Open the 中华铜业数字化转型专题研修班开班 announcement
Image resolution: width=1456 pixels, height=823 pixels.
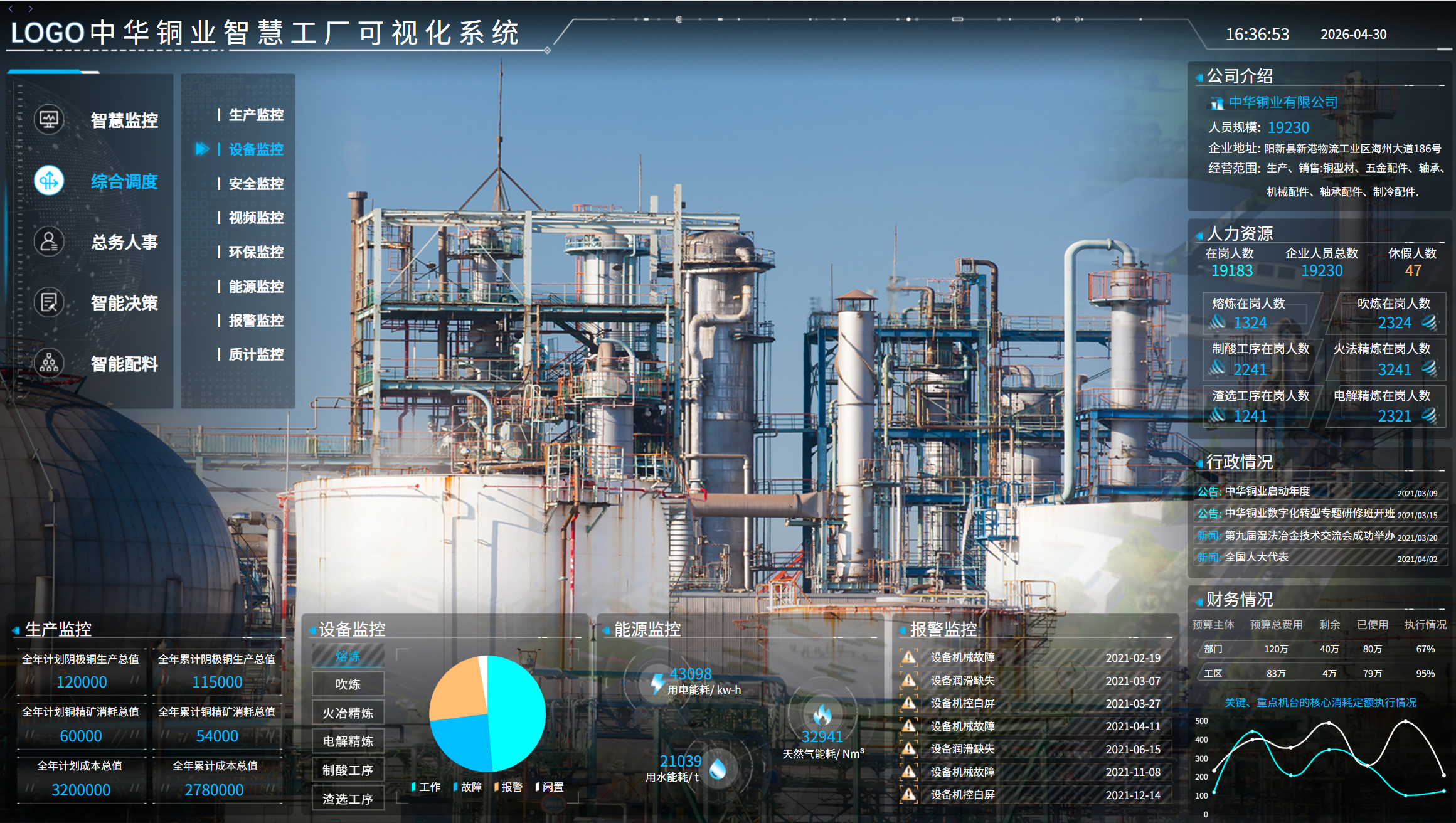1310,513
